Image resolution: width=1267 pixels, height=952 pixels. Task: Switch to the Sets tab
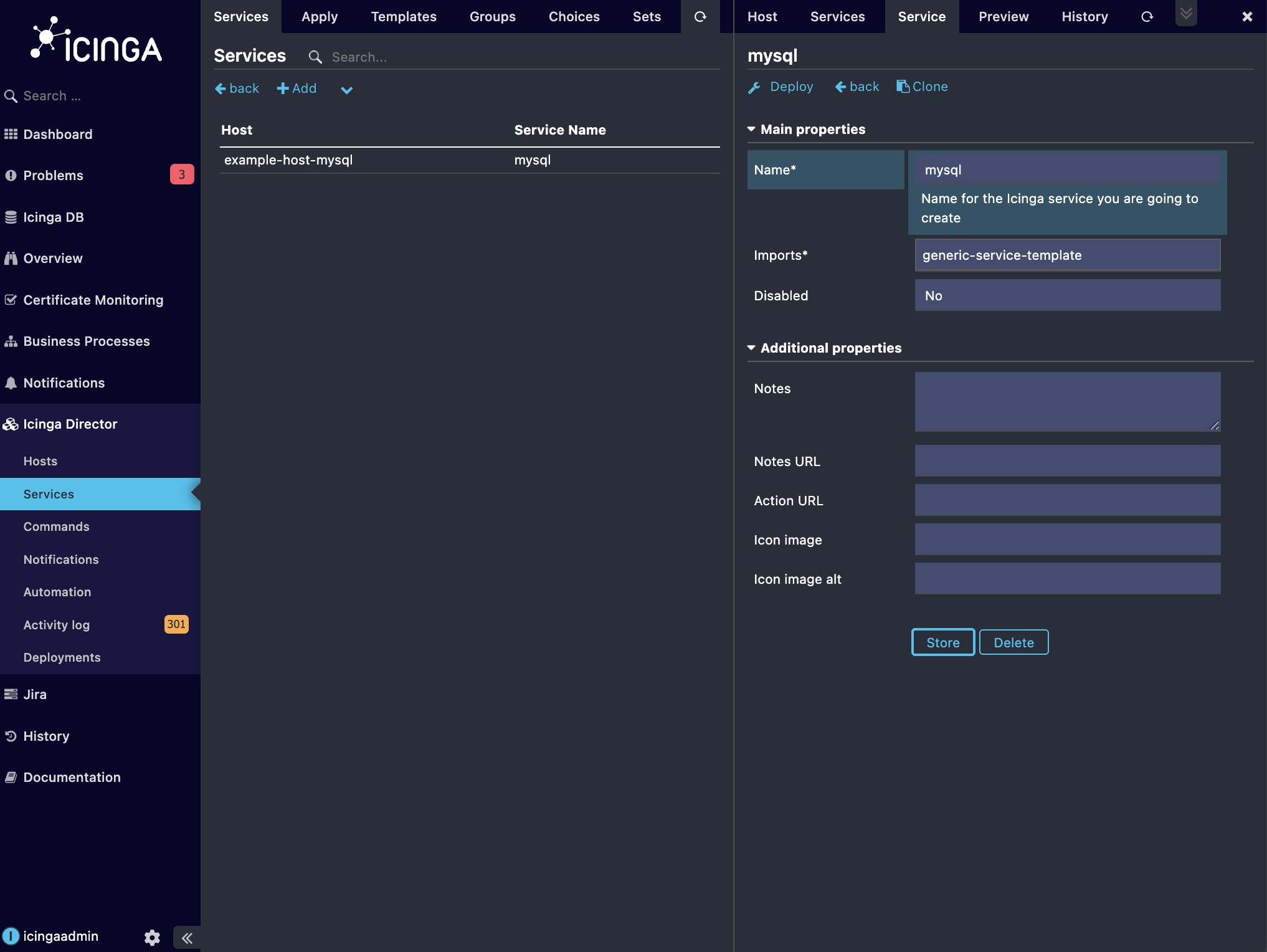point(647,17)
